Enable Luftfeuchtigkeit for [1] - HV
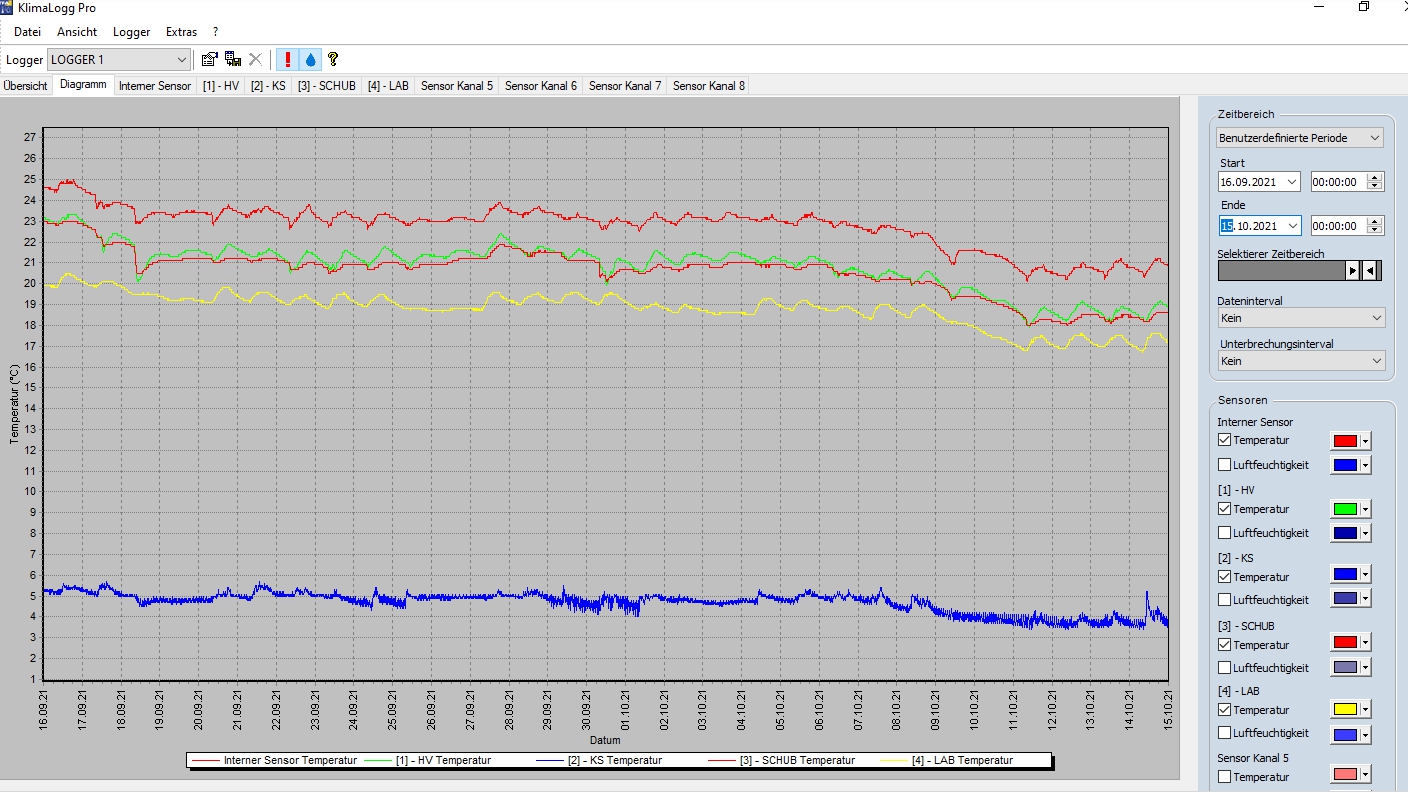 click(x=1224, y=533)
